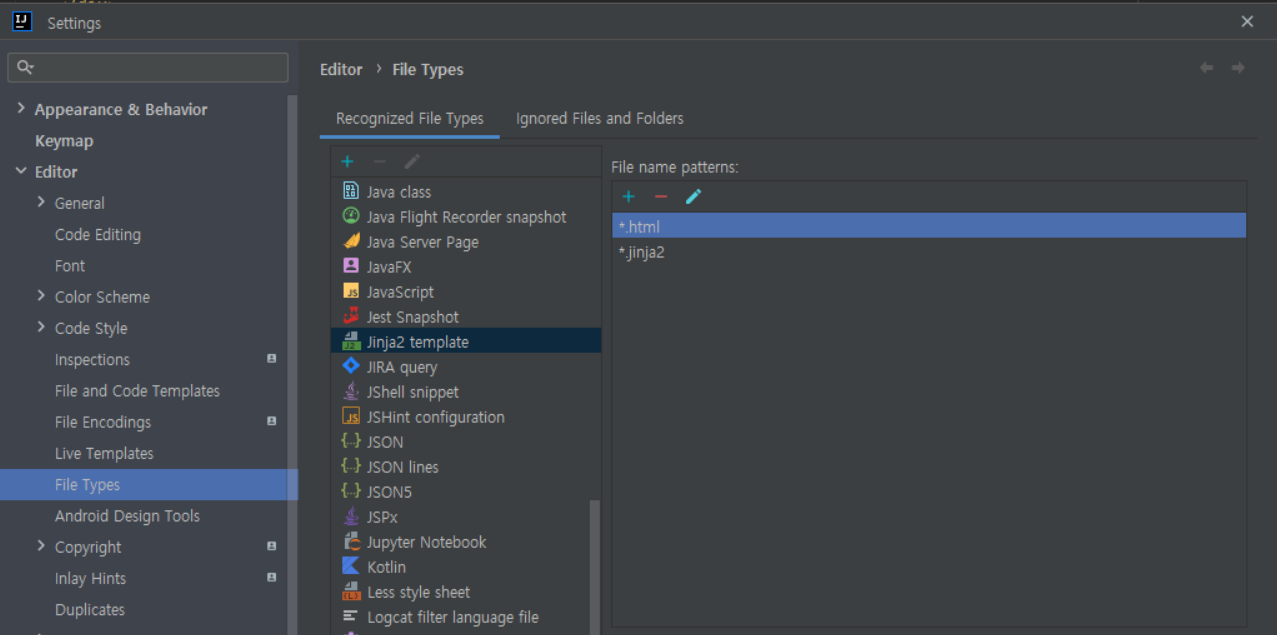Viewport: 1277px width, 635px height.
Task: Click the Logcat filter language file icon
Action: click(x=351, y=616)
